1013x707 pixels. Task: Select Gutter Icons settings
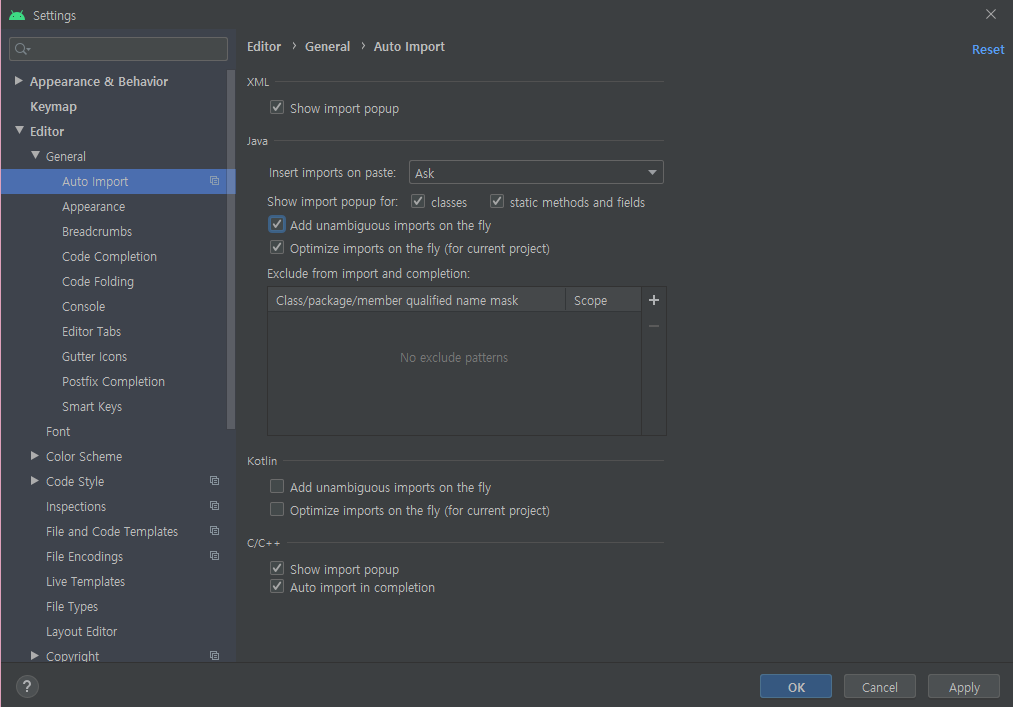click(94, 357)
